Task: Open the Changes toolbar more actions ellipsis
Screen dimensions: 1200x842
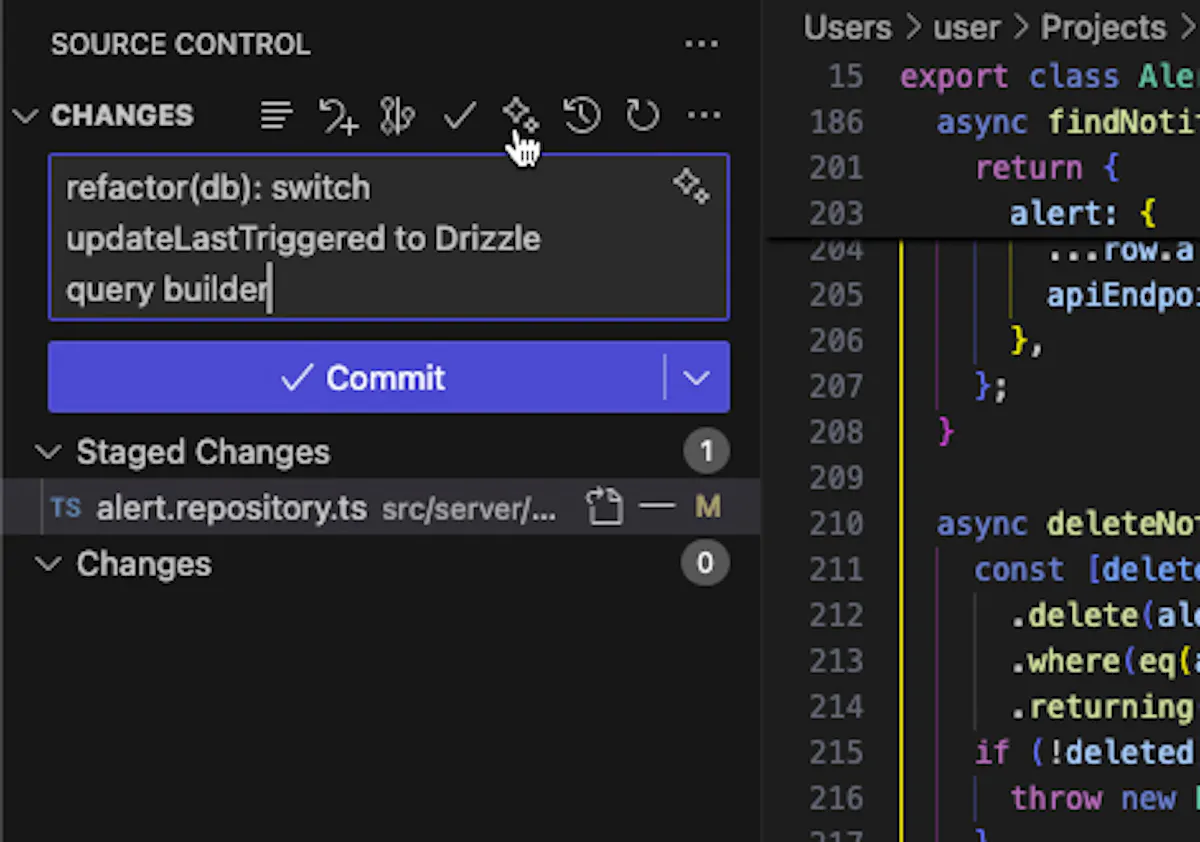Action: point(704,116)
